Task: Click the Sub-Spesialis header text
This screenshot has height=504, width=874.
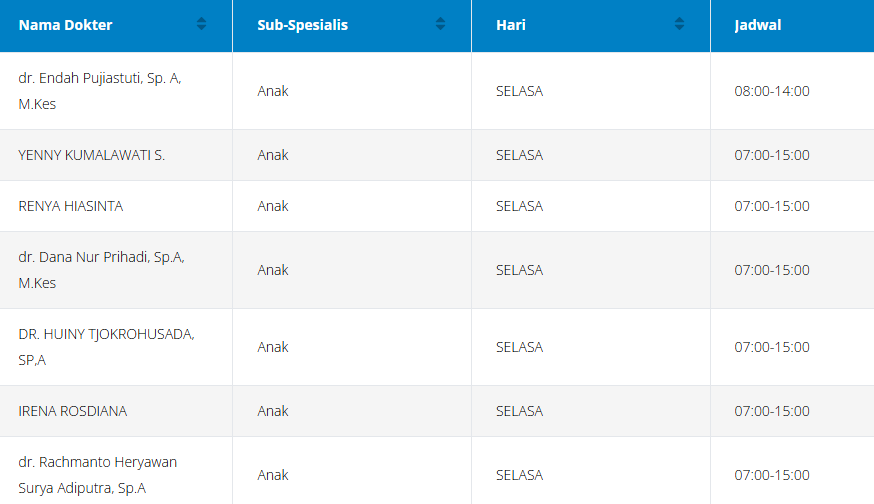Action: pyautogui.click(x=303, y=25)
